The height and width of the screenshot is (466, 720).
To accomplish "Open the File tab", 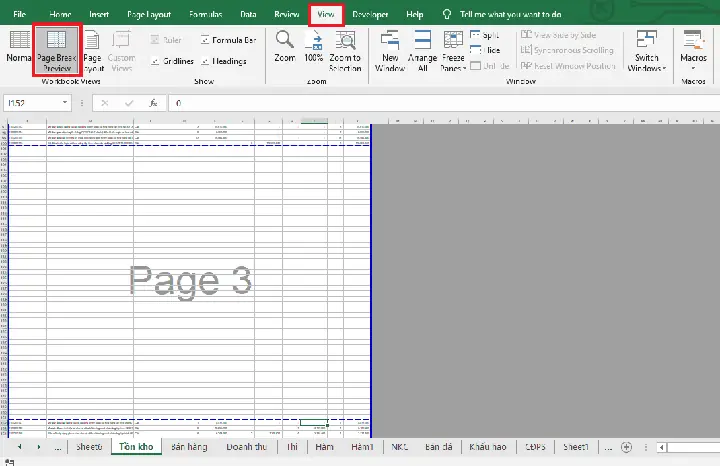I will tap(19, 14).
